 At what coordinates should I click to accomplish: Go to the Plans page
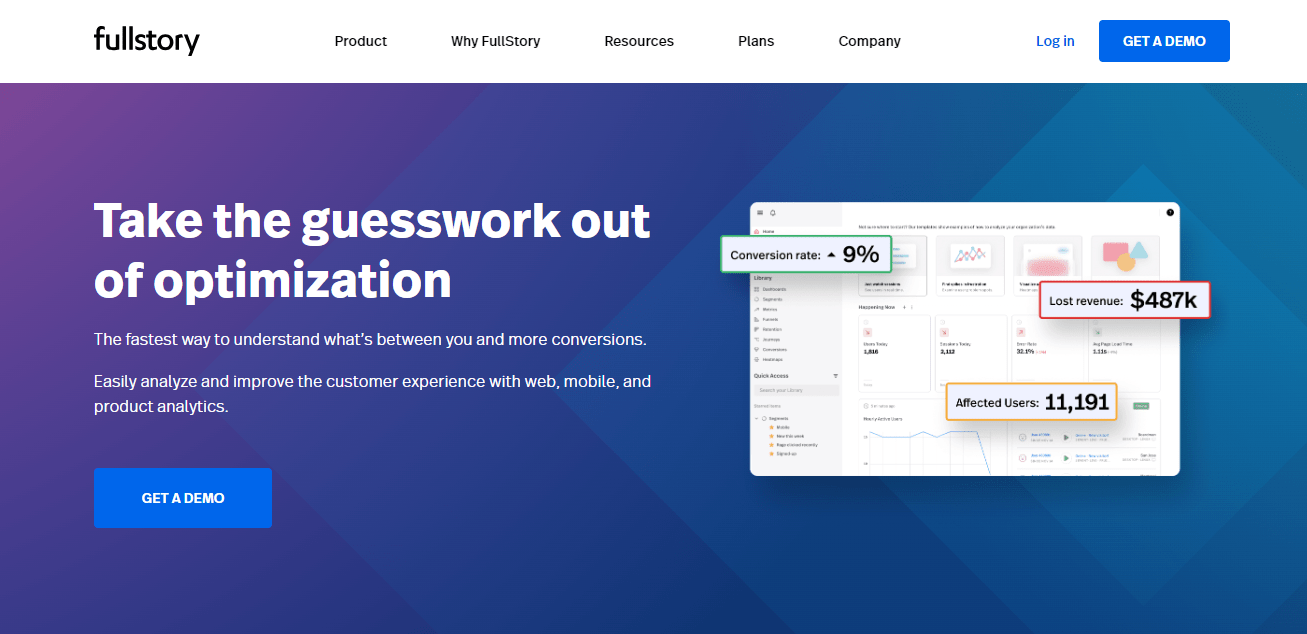756,41
